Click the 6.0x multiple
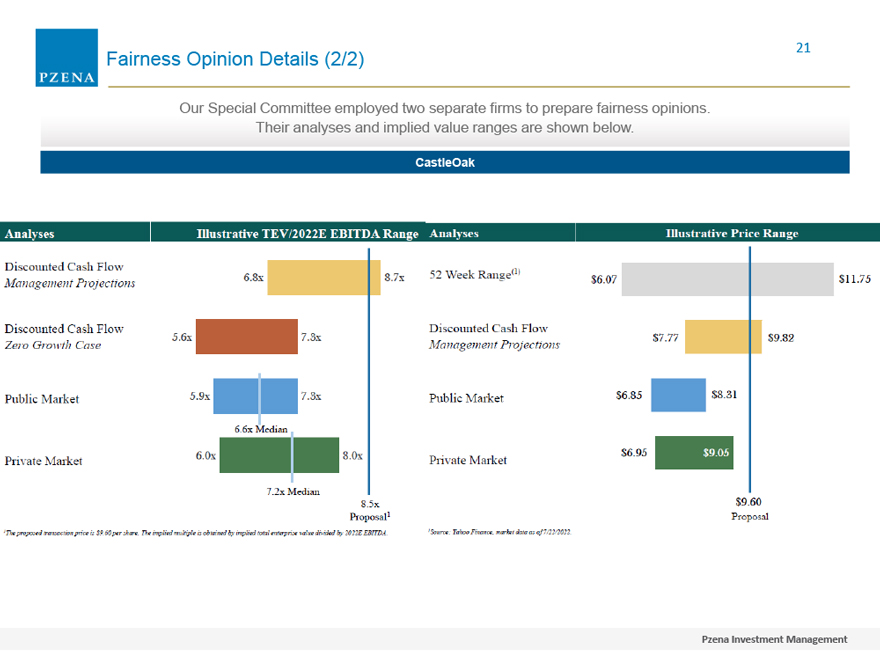880x660 pixels. click(205, 456)
